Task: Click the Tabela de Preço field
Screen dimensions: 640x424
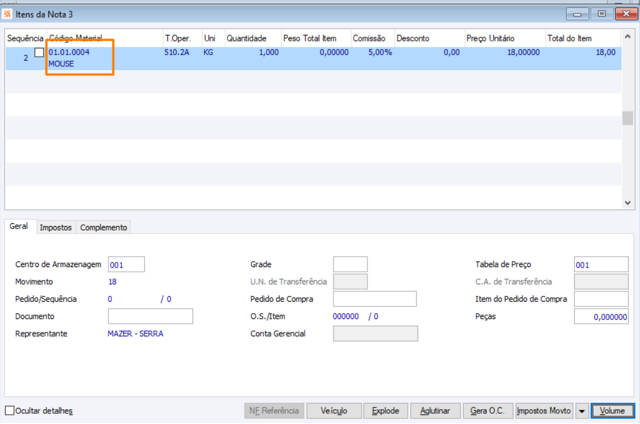Action: pyautogui.click(x=601, y=264)
